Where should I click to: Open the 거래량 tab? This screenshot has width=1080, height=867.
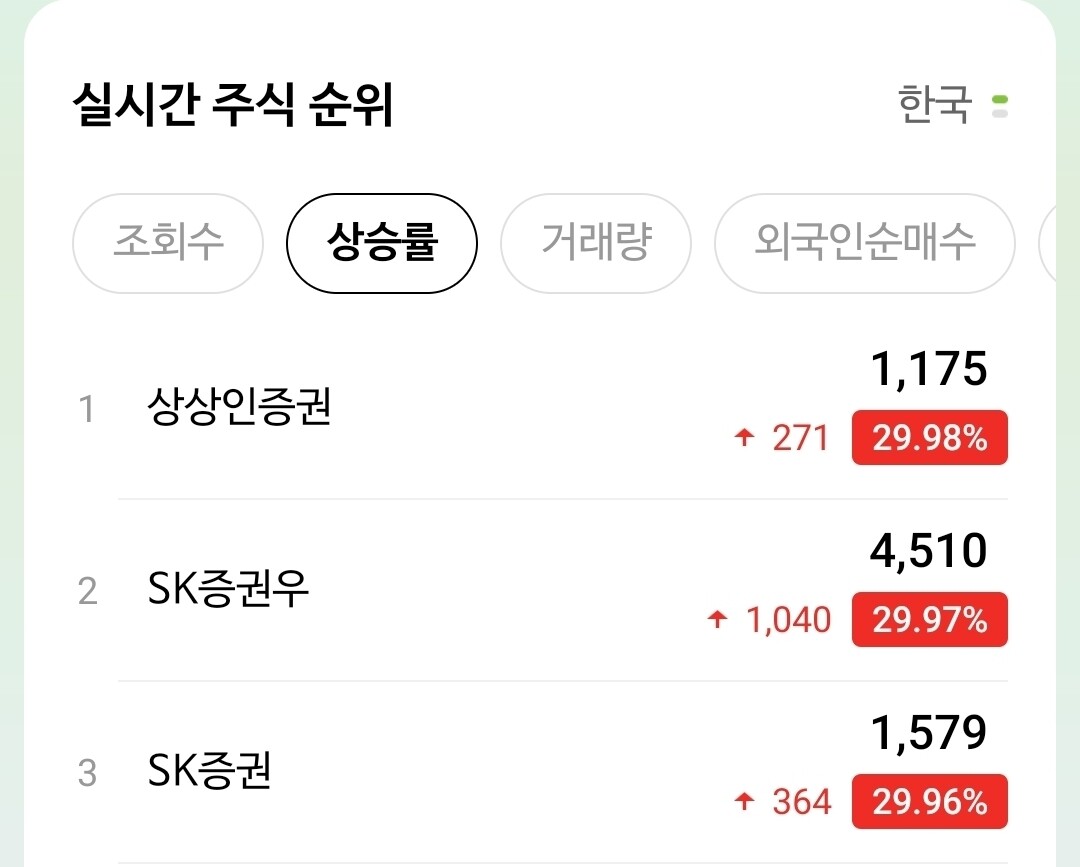596,243
